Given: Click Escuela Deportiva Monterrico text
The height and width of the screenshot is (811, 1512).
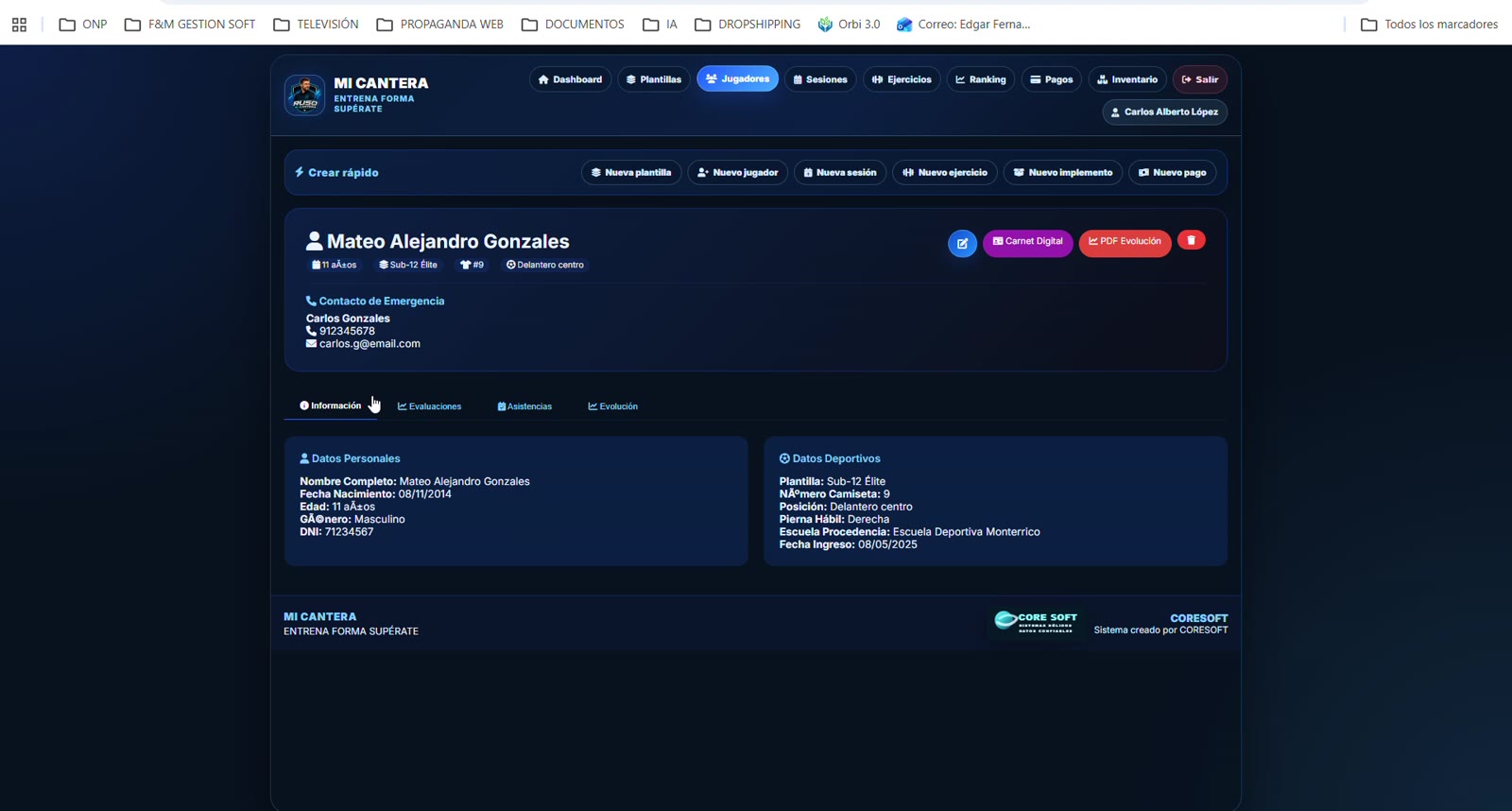Looking at the screenshot, I should point(966,532).
